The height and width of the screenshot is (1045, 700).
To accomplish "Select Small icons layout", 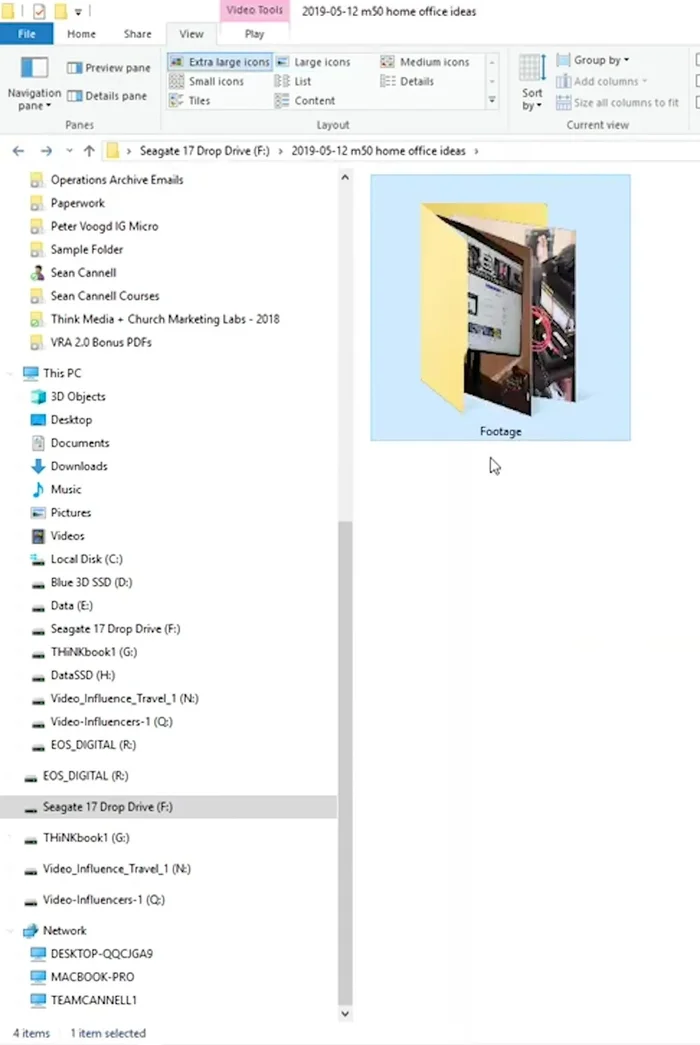I will [x=207, y=81].
